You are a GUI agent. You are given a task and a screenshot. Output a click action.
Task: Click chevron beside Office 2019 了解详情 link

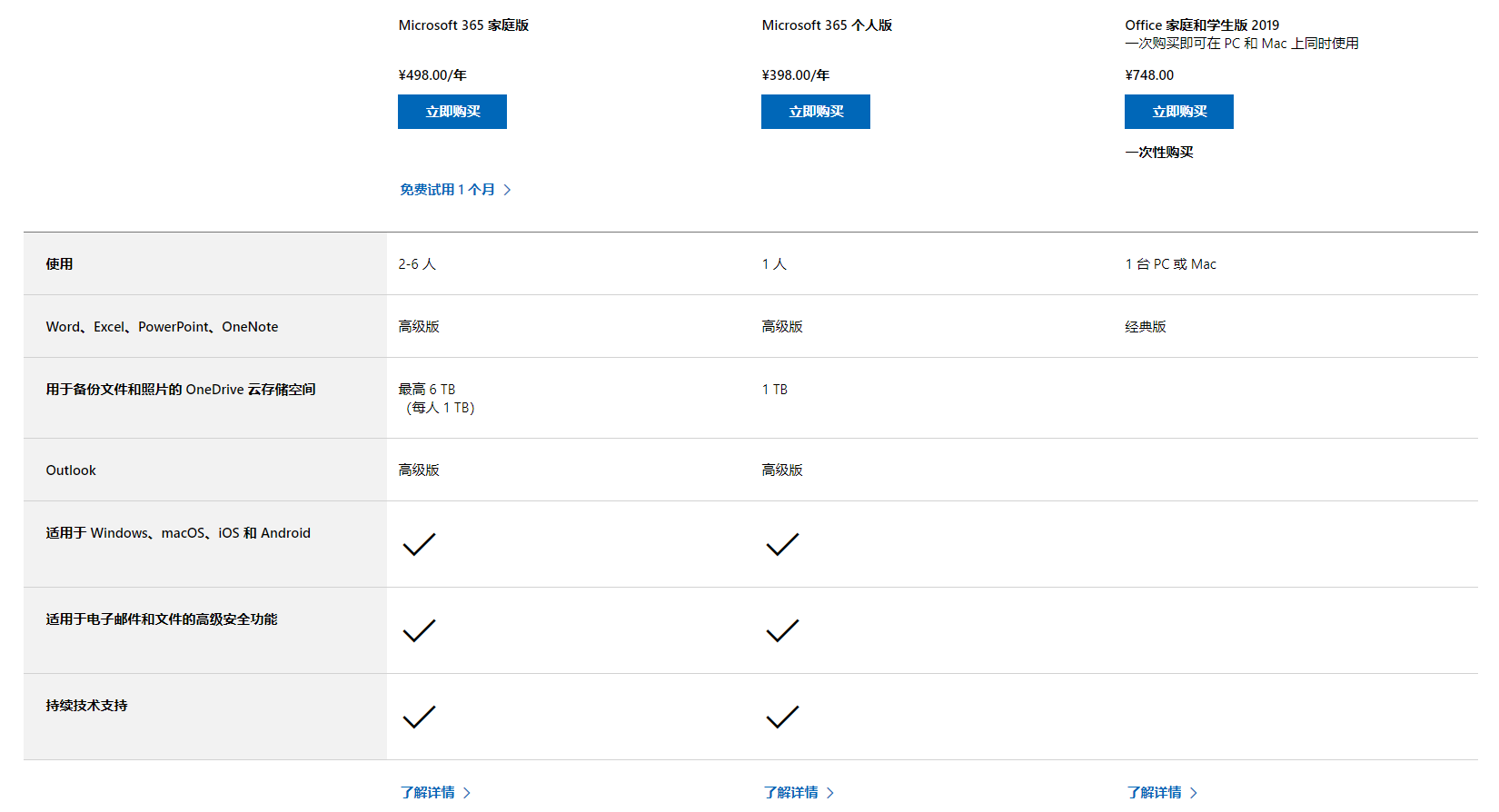[1194, 792]
